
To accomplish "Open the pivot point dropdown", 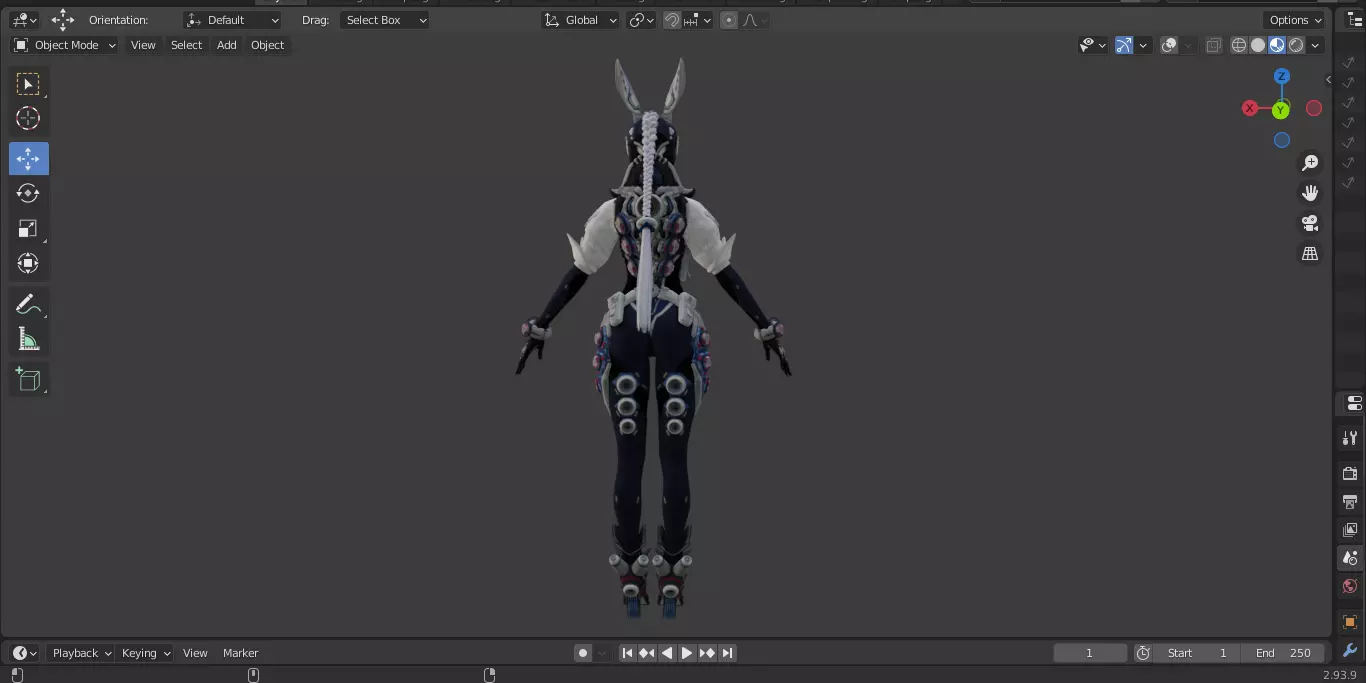I will click(641, 20).
